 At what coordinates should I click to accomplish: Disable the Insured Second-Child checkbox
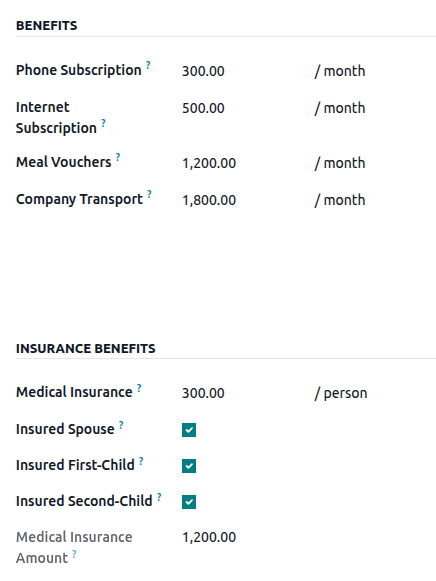pyautogui.click(x=189, y=502)
